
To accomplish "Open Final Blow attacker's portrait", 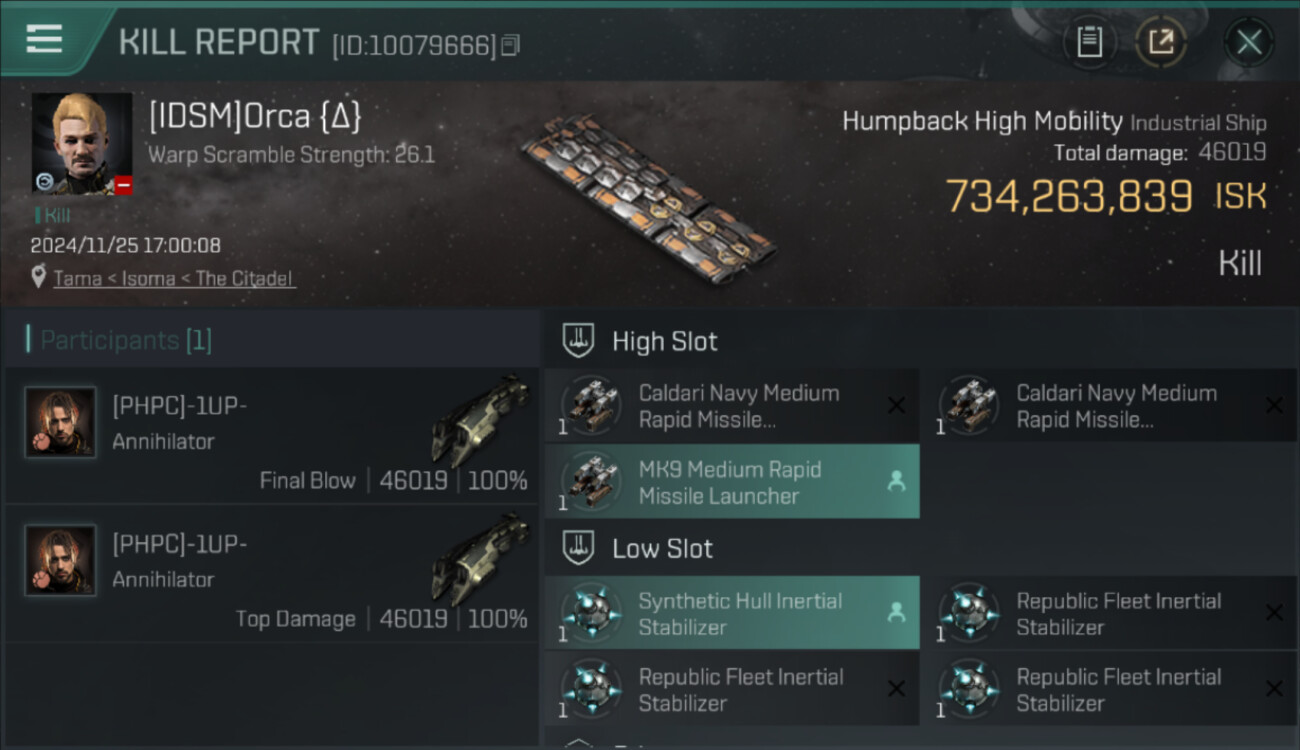I will pos(60,422).
